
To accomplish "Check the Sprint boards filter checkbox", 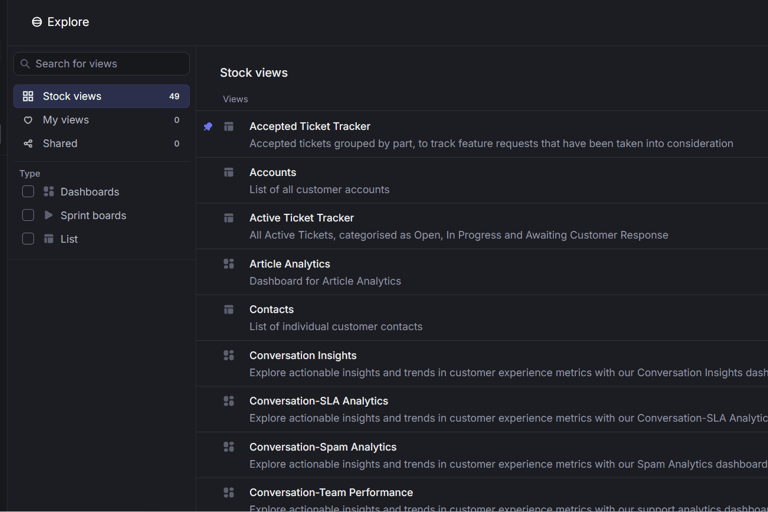I will (28, 215).
